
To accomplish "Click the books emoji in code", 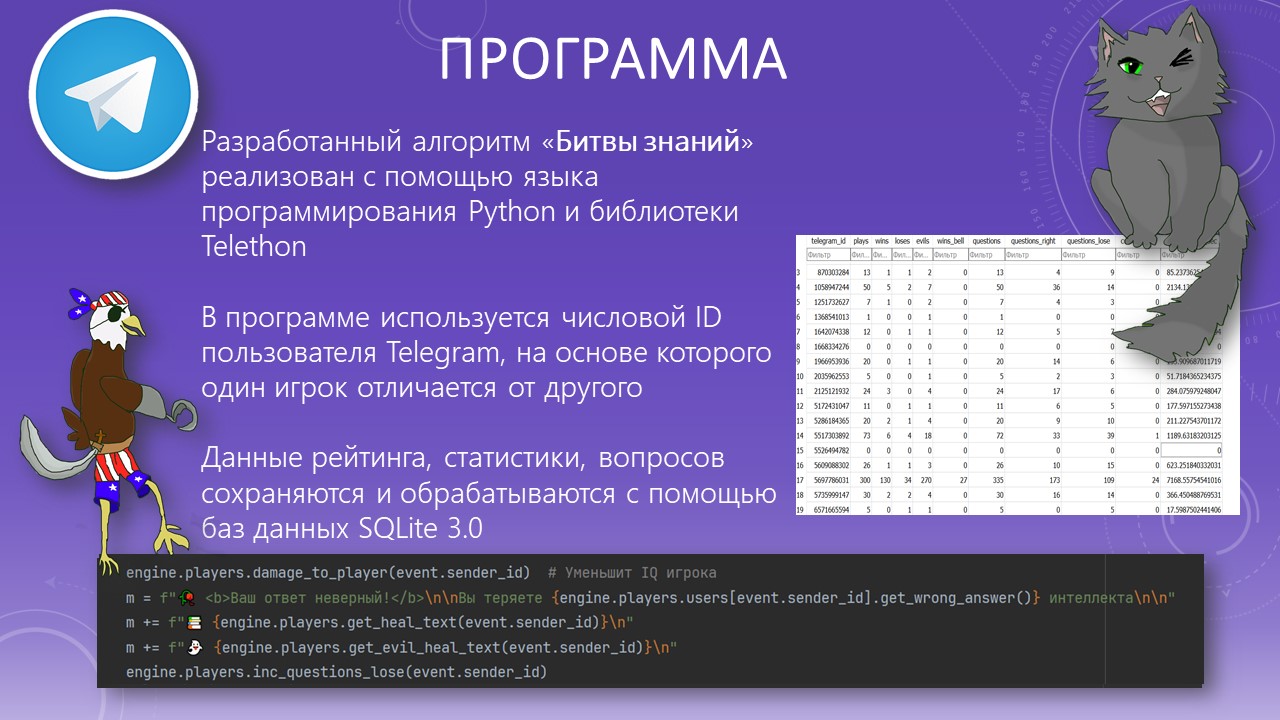I will (194, 624).
